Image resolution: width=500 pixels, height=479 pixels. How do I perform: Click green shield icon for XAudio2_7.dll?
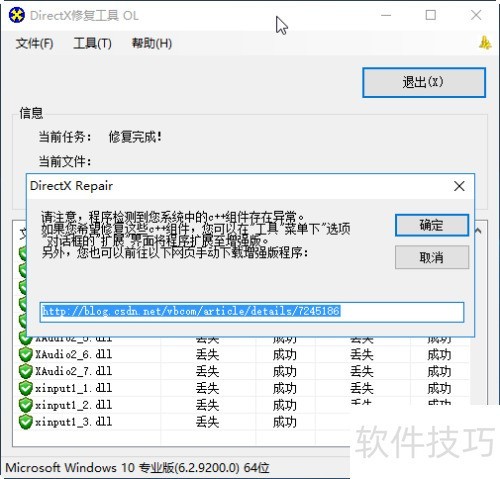(x=25, y=371)
